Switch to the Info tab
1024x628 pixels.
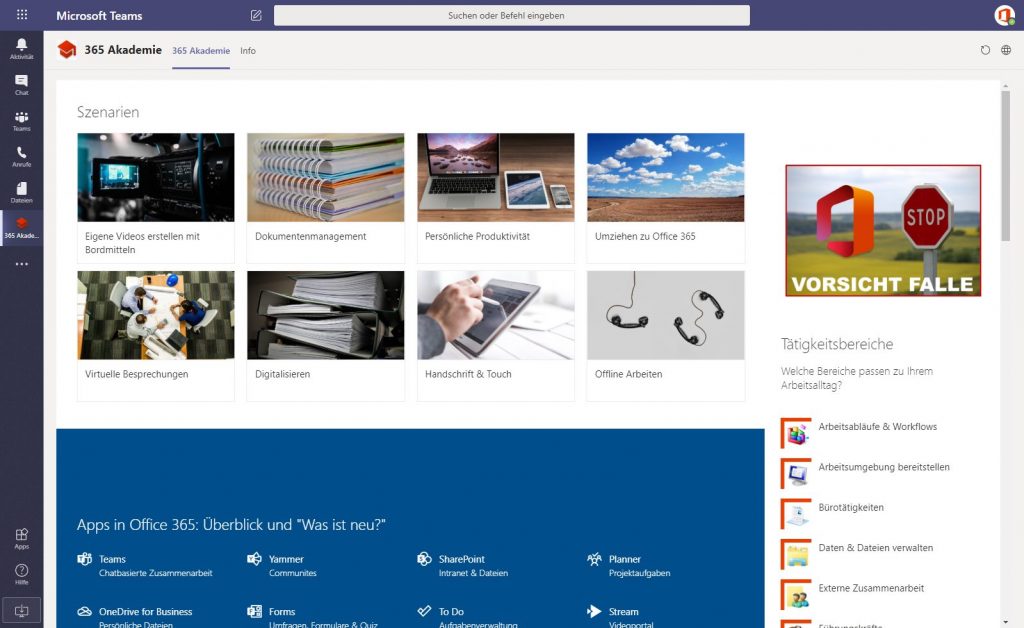point(248,51)
